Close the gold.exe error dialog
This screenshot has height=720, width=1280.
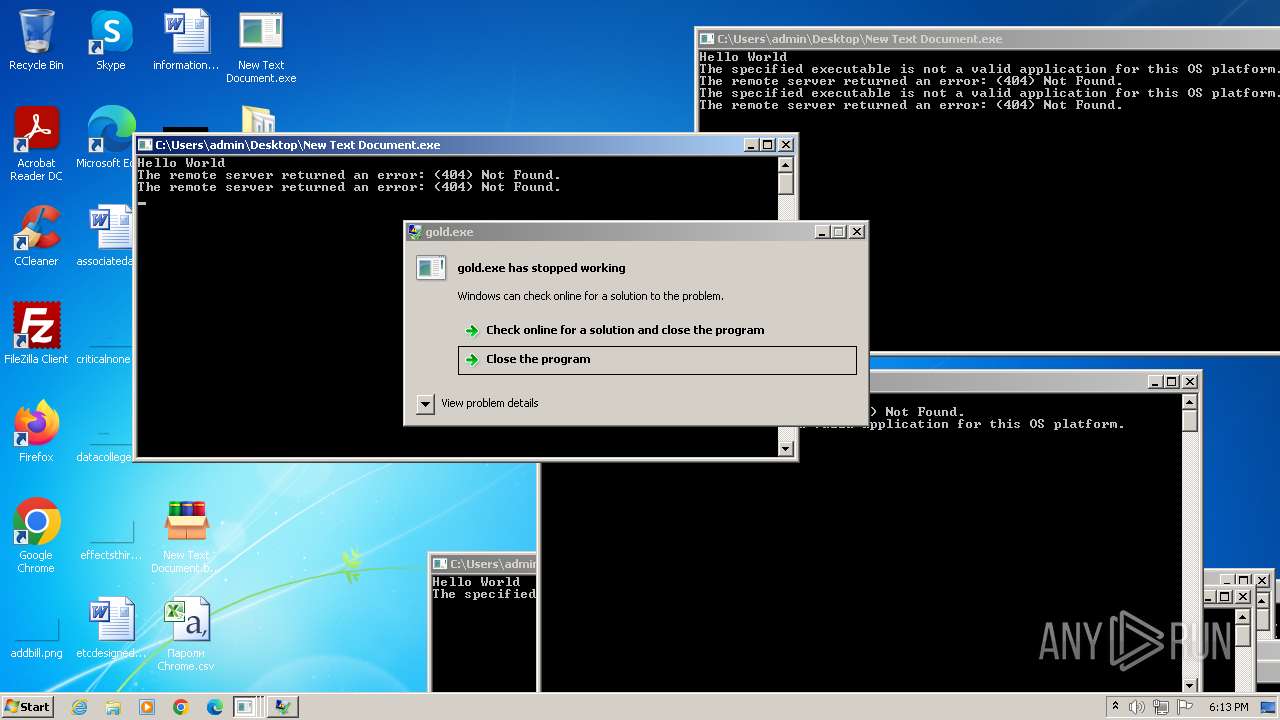coord(856,231)
